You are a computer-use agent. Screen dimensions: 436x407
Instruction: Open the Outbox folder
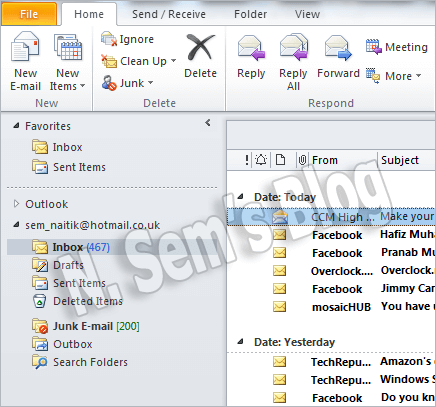click(x=62, y=344)
